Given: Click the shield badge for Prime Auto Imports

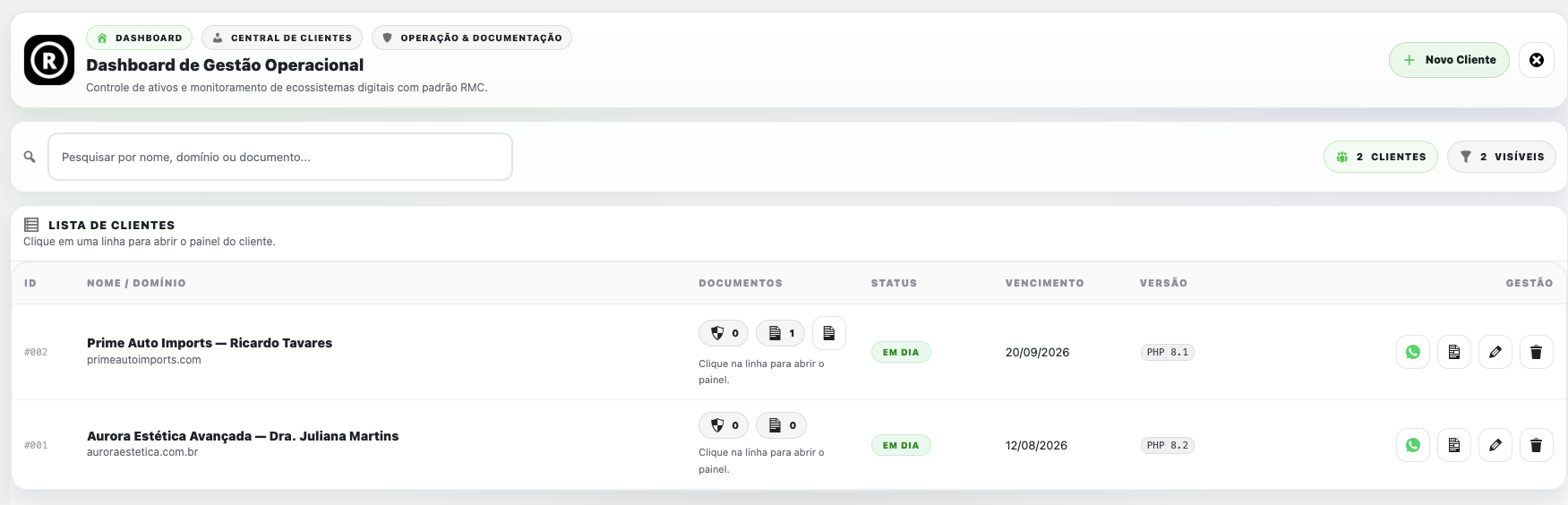Looking at the screenshot, I should 724,333.
